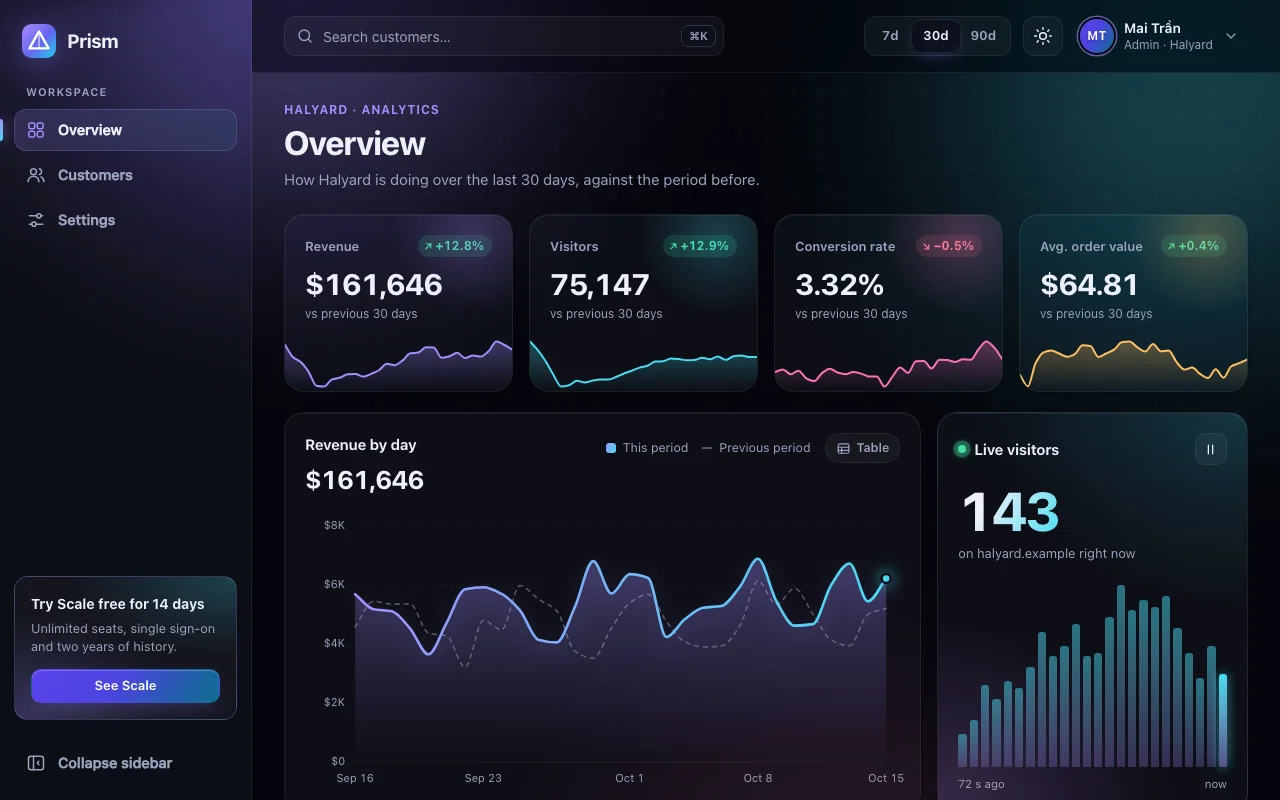Click the rightmost bright live visitors bar
Viewport: 1280px width, 800px height.
[x=1222, y=720]
